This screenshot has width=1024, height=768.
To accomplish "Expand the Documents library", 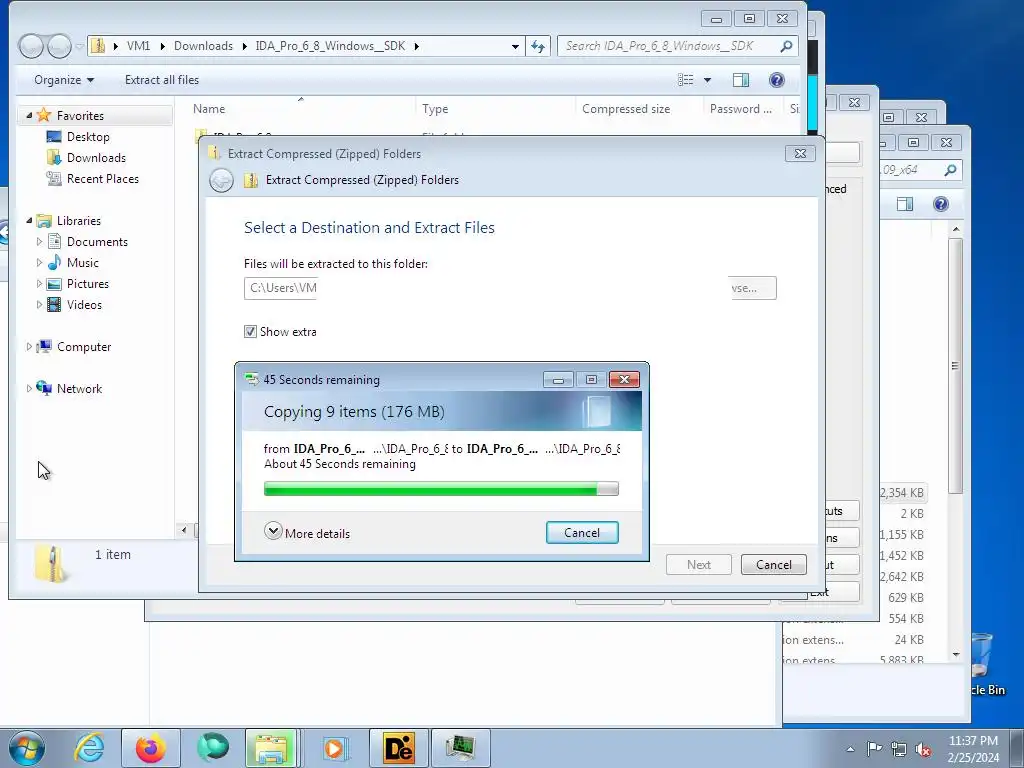I will [39, 242].
